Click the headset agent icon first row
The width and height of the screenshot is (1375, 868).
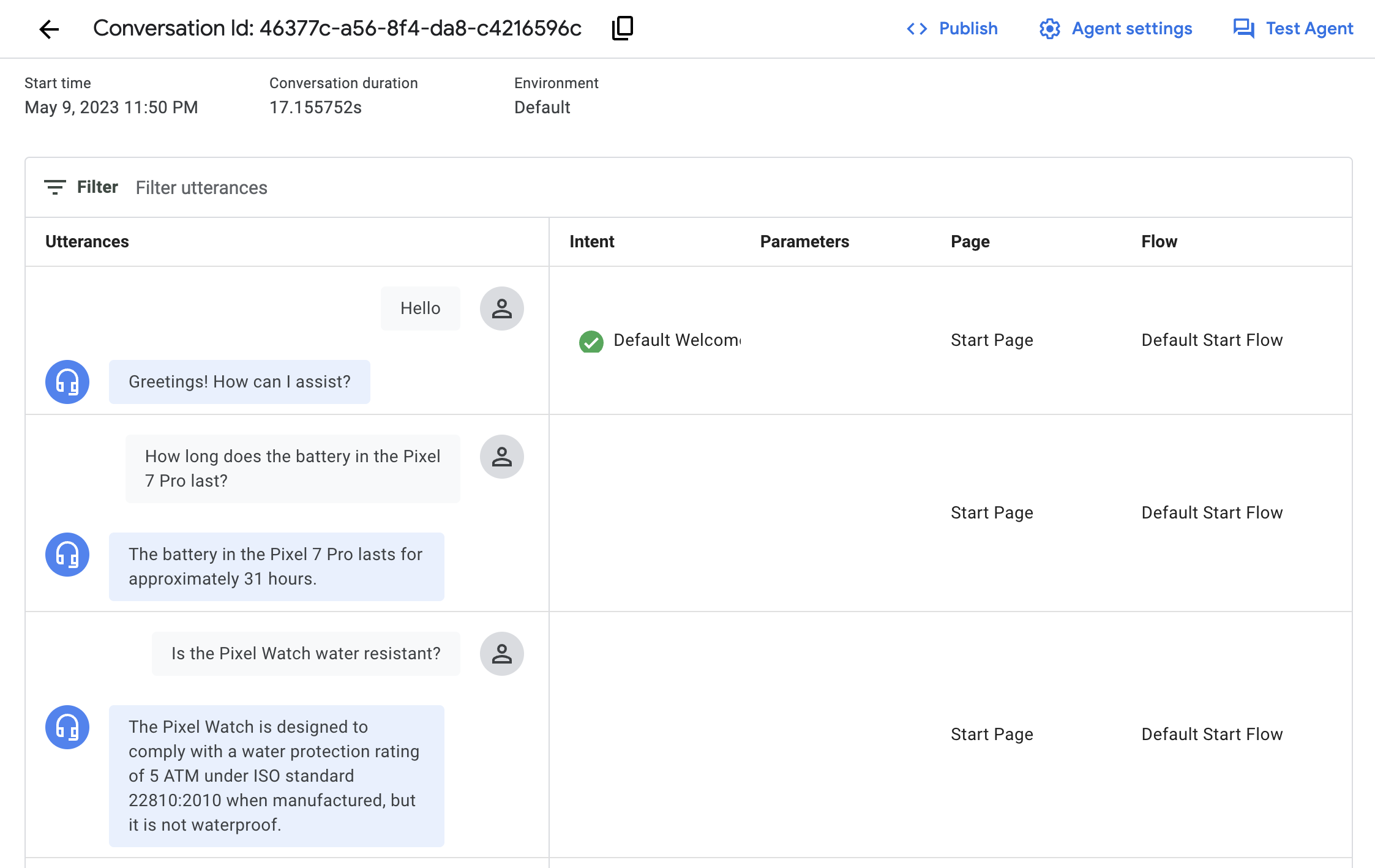click(x=67, y=382)
